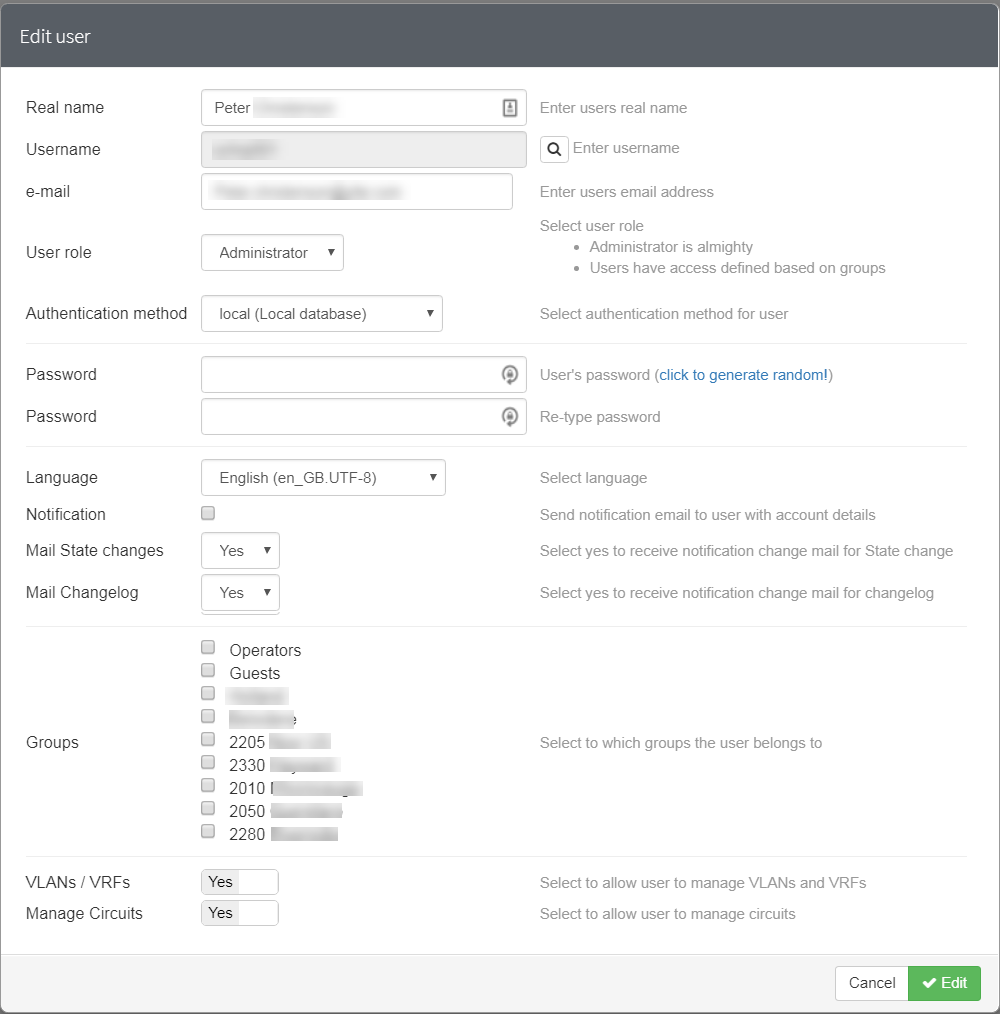Open the Mail Changelog dropdown
Screen dimensions: 1000x1014
click(239, 592)
